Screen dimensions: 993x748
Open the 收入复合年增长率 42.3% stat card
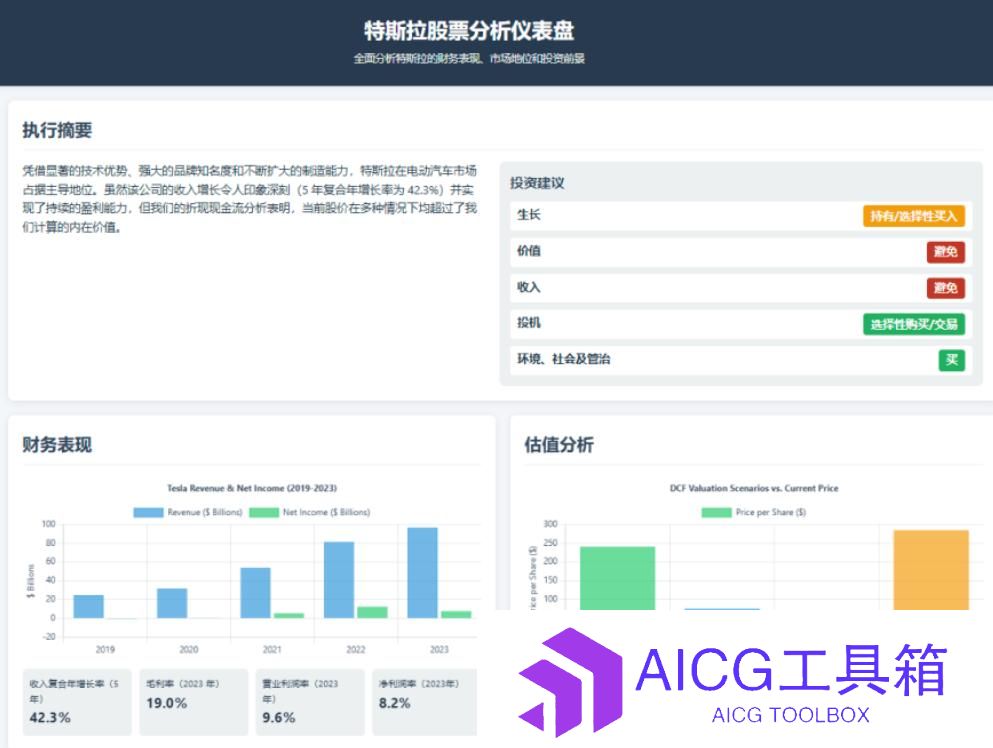(x=77, y=702)
